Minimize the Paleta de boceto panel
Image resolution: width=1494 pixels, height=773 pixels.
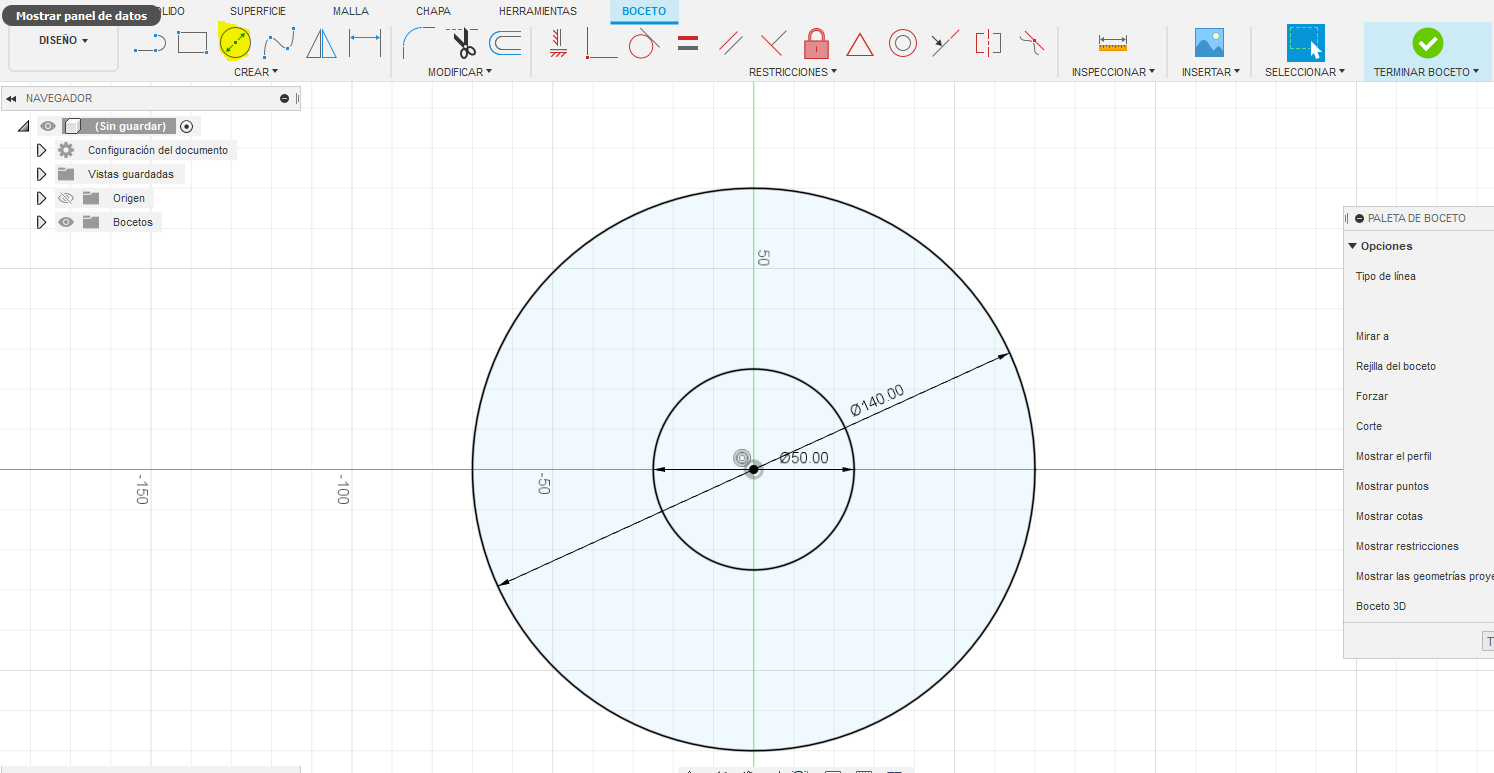point(1360,218)
